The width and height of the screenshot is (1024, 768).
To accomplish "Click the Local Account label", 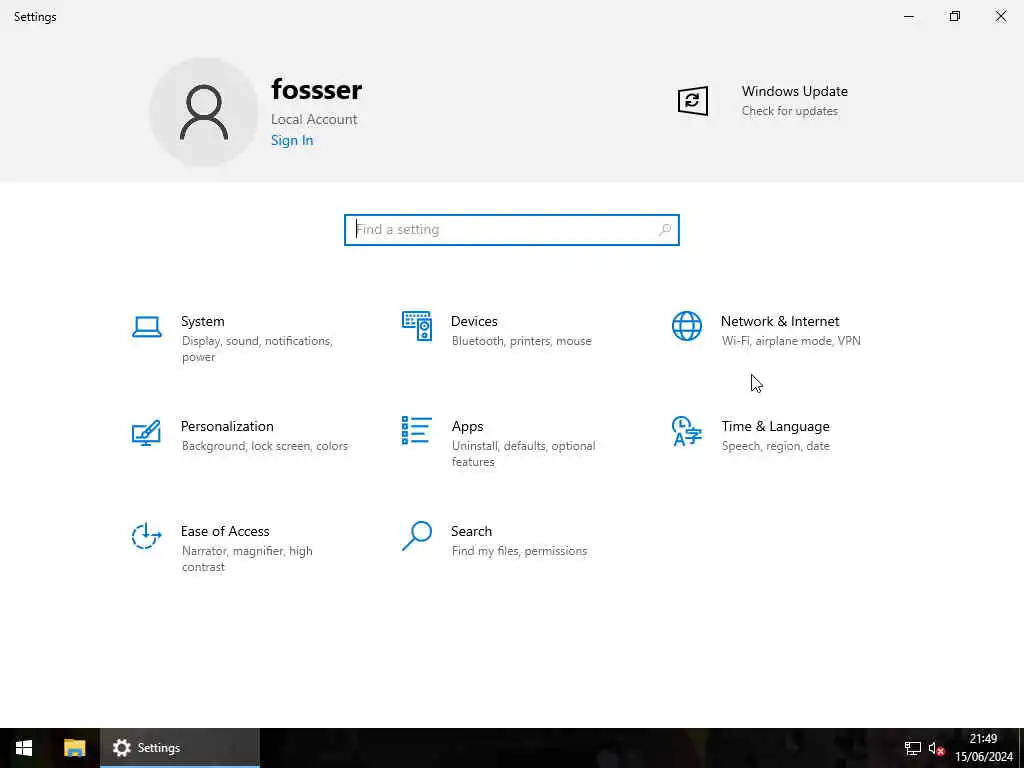I will click(314, 120).
